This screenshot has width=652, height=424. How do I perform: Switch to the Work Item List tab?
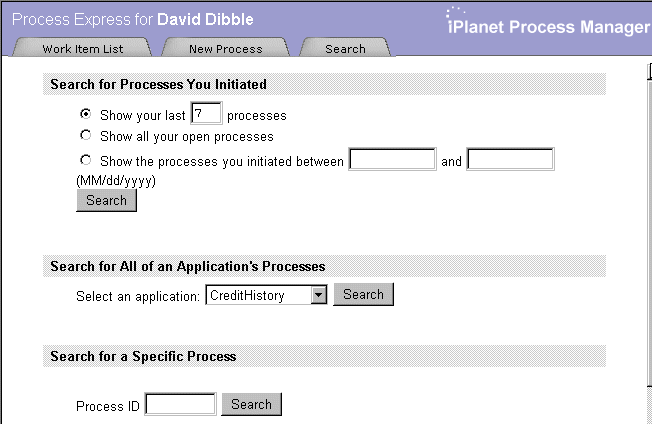click(82, 47)
